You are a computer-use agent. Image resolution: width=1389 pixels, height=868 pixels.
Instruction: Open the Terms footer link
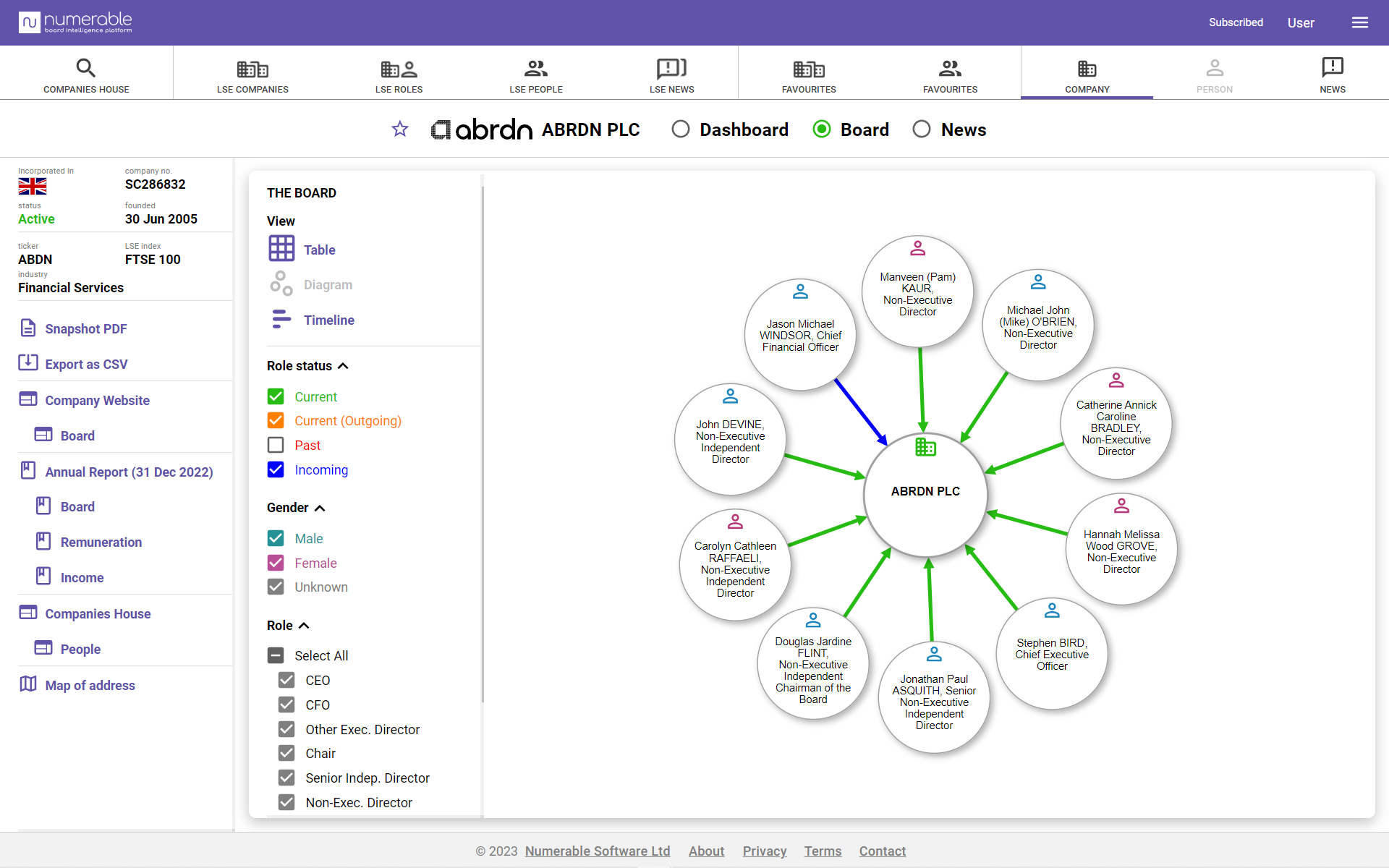tap(823, 851)
